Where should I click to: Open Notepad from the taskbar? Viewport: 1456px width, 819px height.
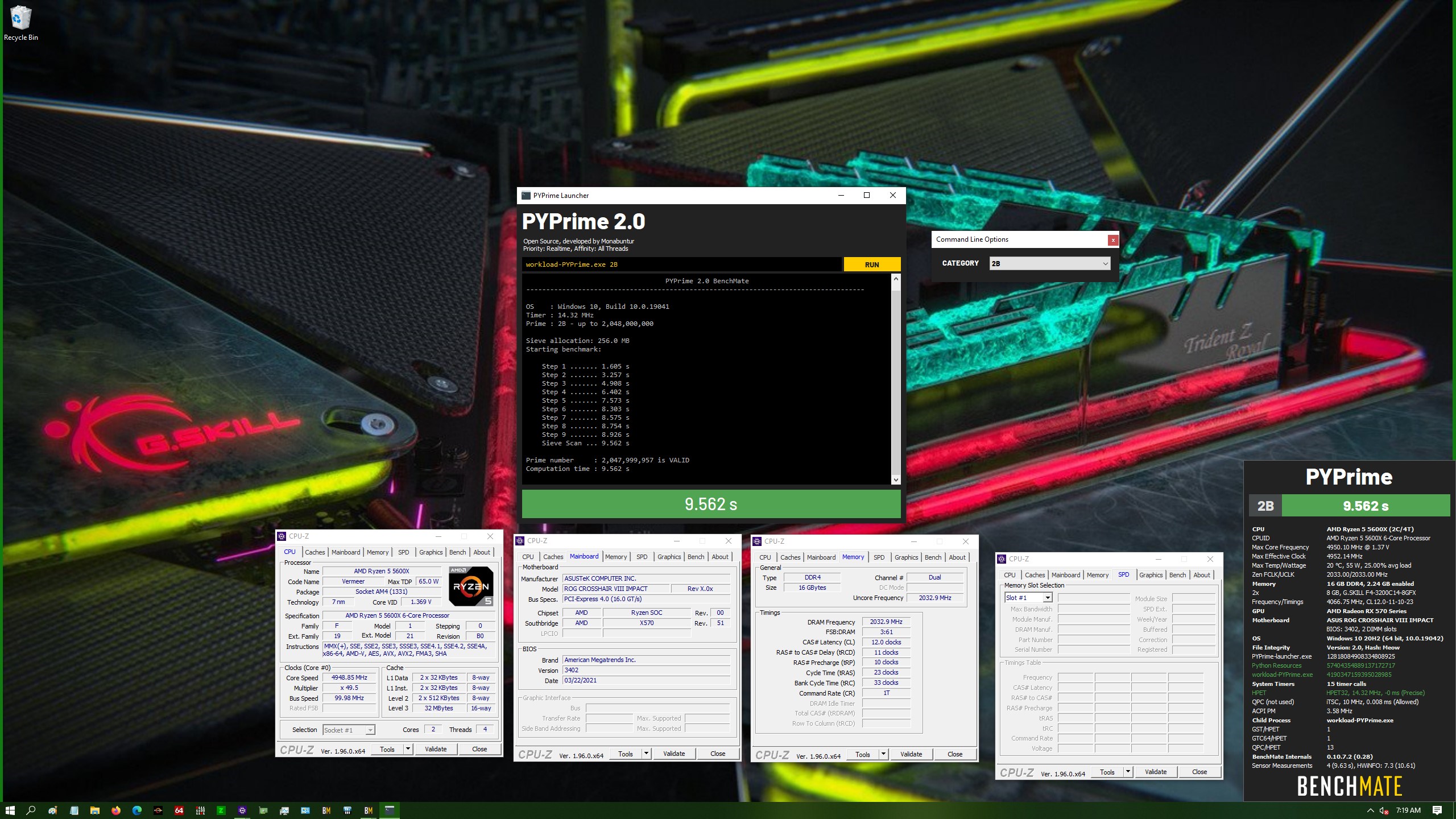tap(74, 810)
